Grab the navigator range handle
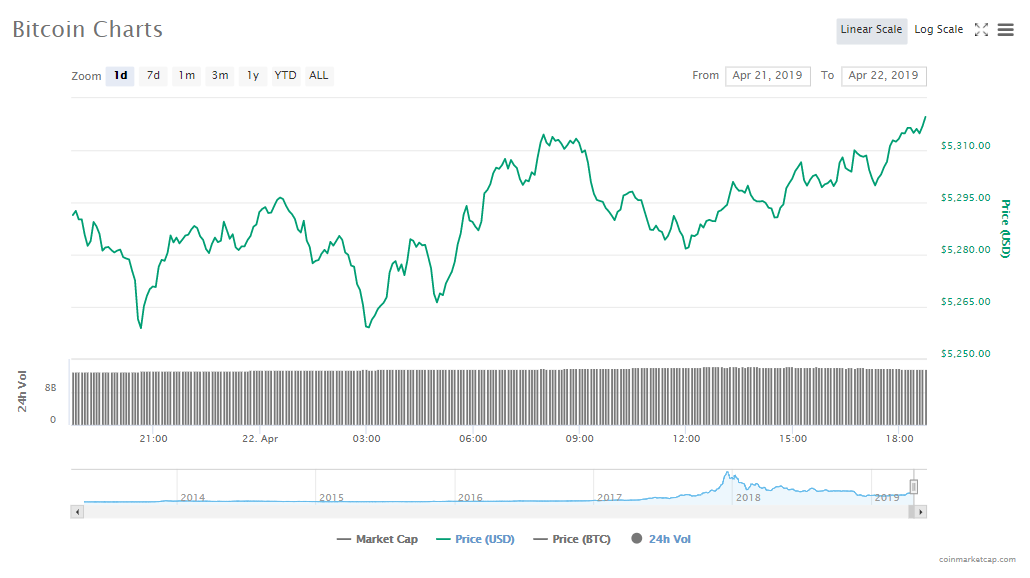This screenshot has height=578, width=1030. click(913, 487)
